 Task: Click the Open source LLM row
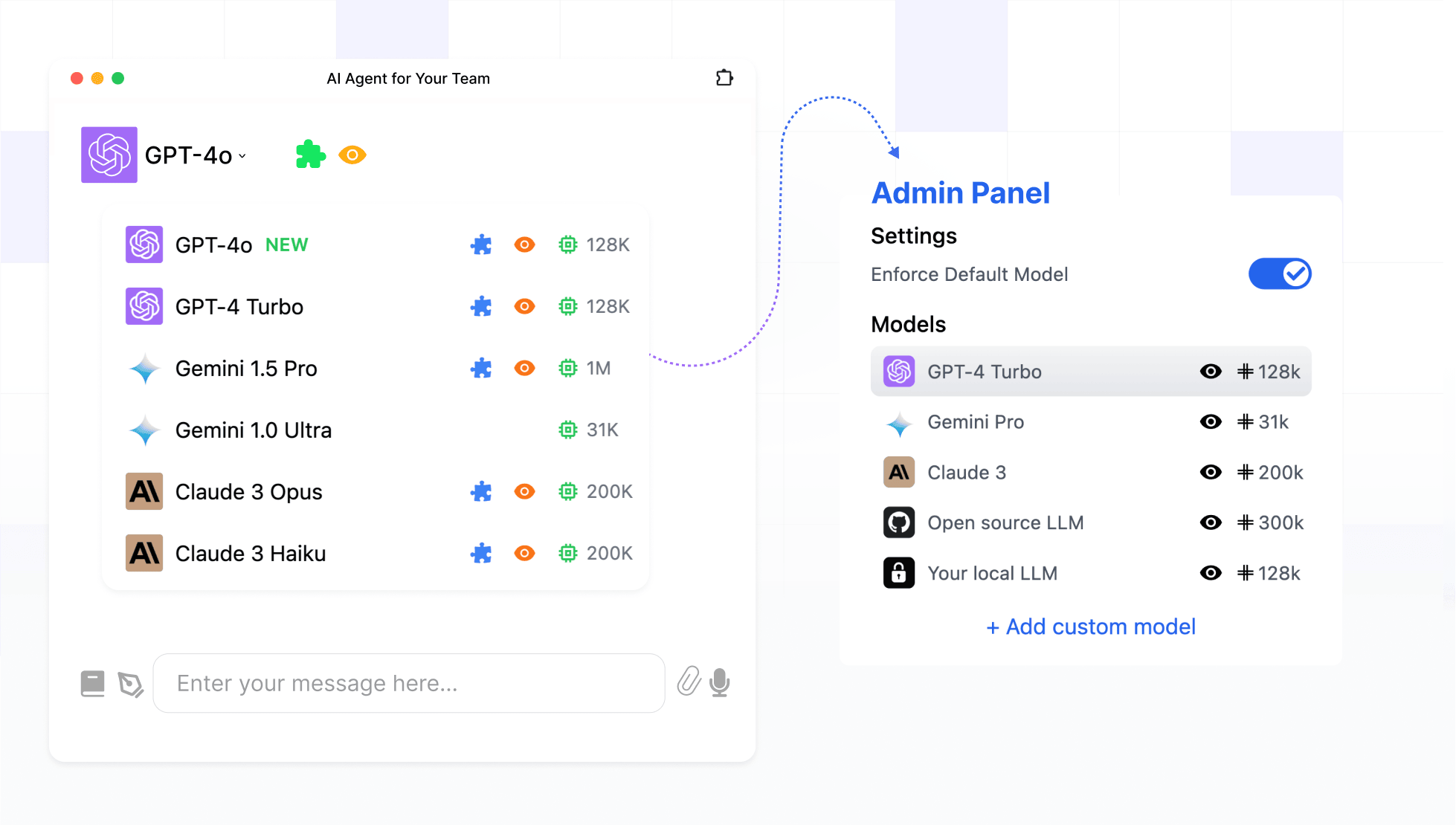[x=1091, y=522]
